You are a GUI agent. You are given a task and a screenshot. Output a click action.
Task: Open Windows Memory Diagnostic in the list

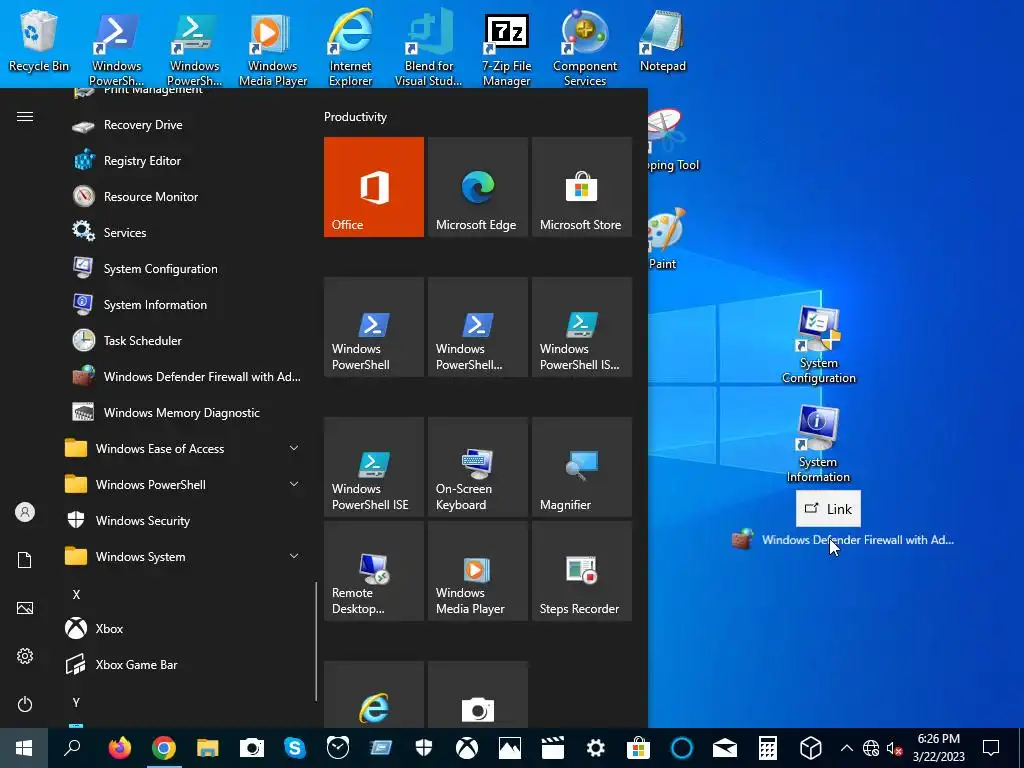click(183, 413)
